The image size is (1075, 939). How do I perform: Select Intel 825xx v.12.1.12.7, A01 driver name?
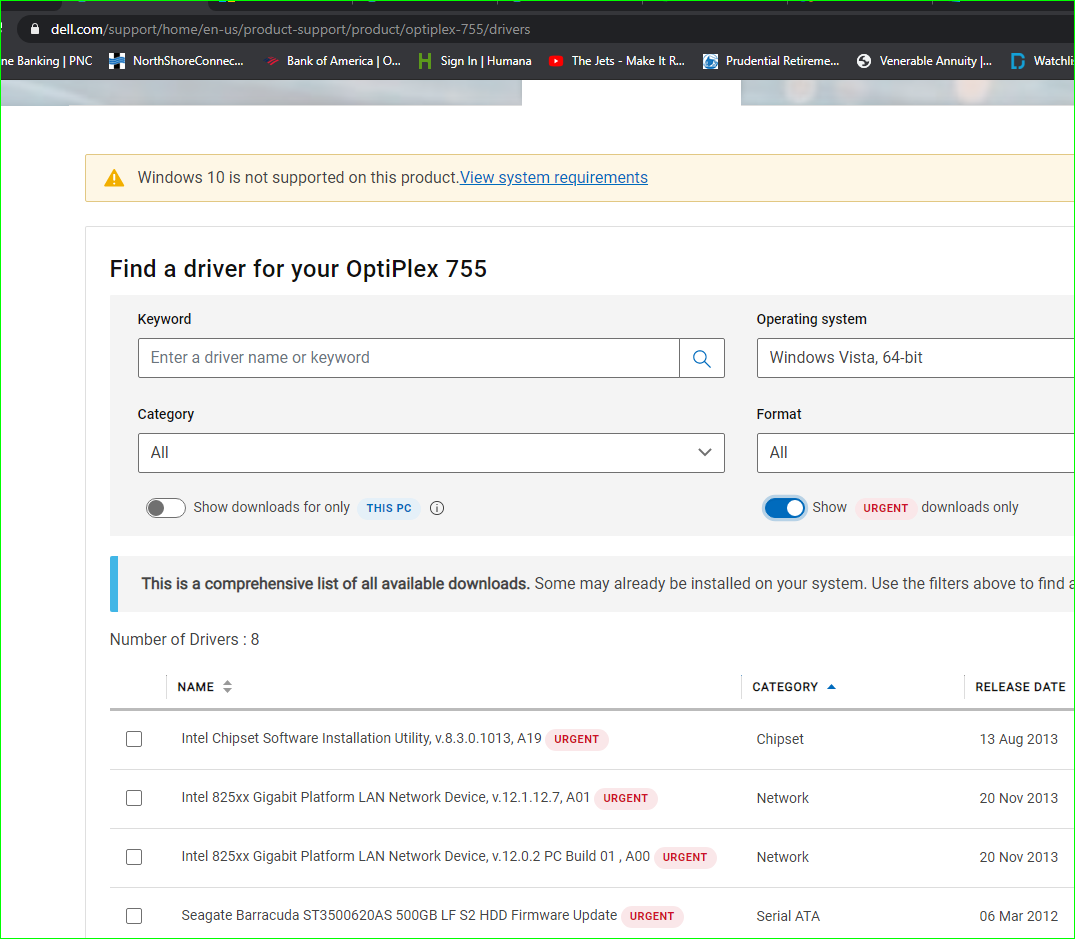pyautogui.click(x=385, y=797)
